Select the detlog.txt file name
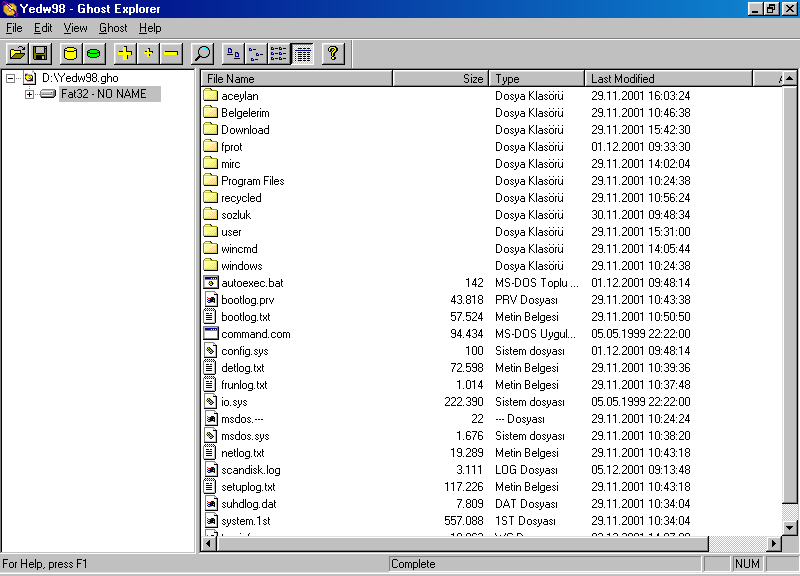 click(243, 367)
